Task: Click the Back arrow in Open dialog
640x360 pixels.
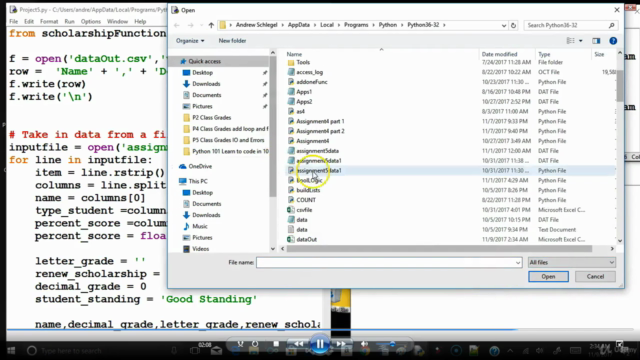Action: (177, 25)
